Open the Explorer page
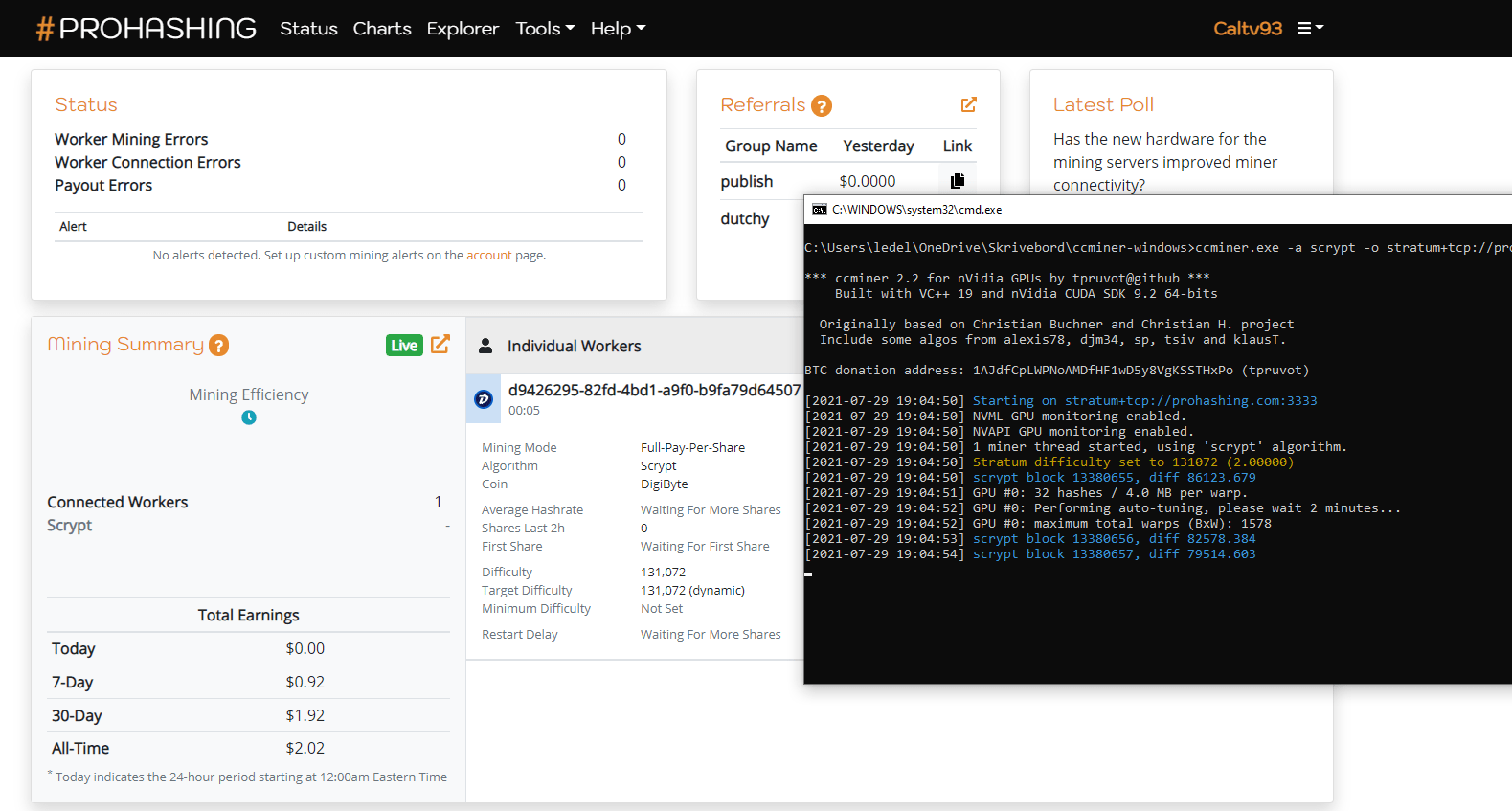The width and height of the screenshot is (1512, 811). [x=463, y=29]
